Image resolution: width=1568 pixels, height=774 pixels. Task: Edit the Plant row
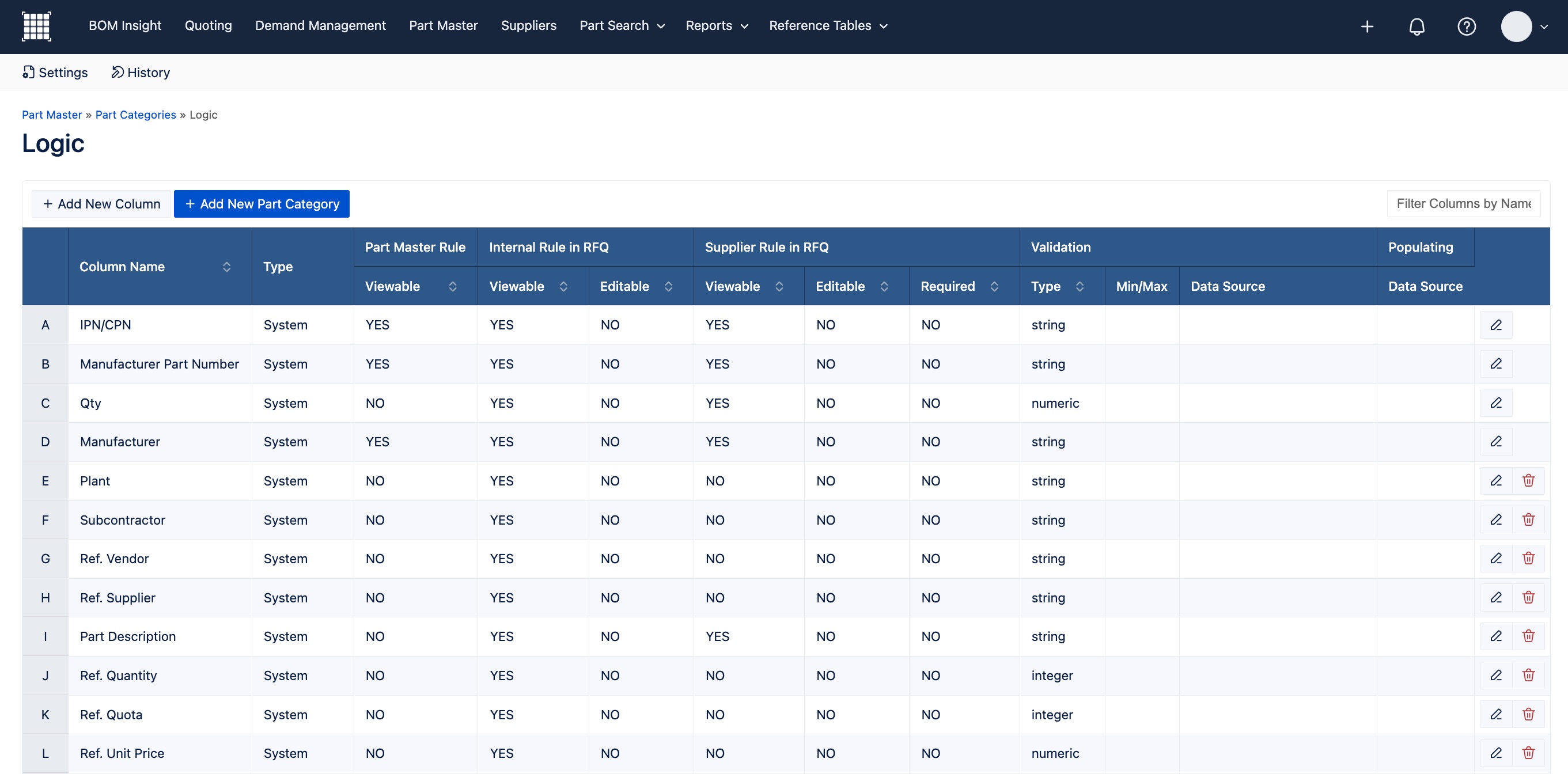(1495, 481)
